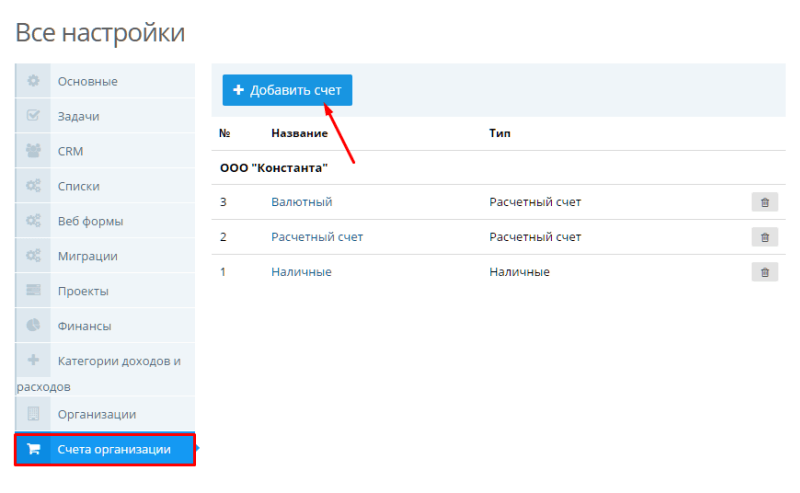Click the checkbox icon beside Задачи
This screenshot has height=493, width=800.
(33, 116)
